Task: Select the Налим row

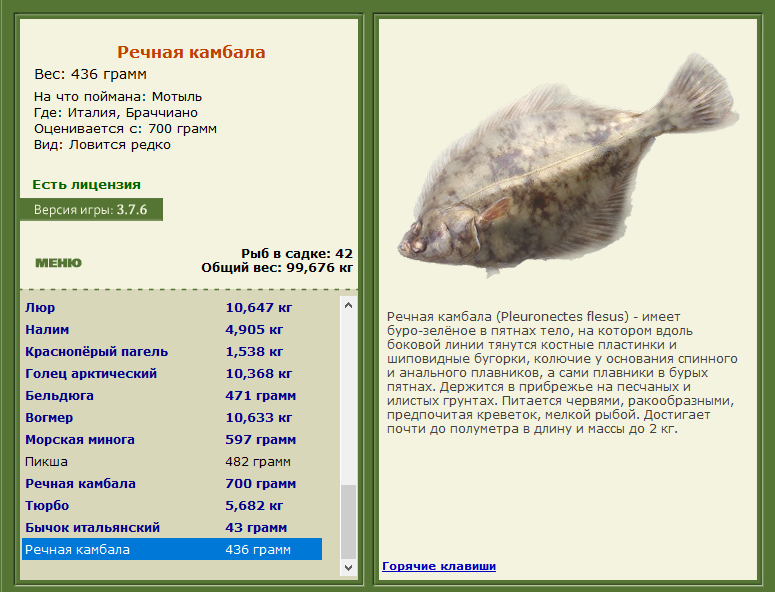Action: coord(172,330)
